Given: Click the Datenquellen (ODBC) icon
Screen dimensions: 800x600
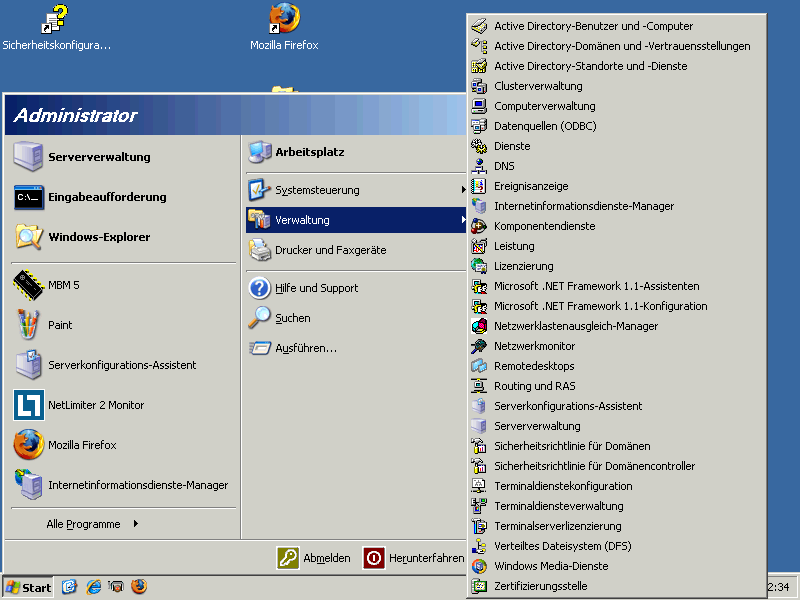Looking at the screenshot, I should click(x=479, y=126).
